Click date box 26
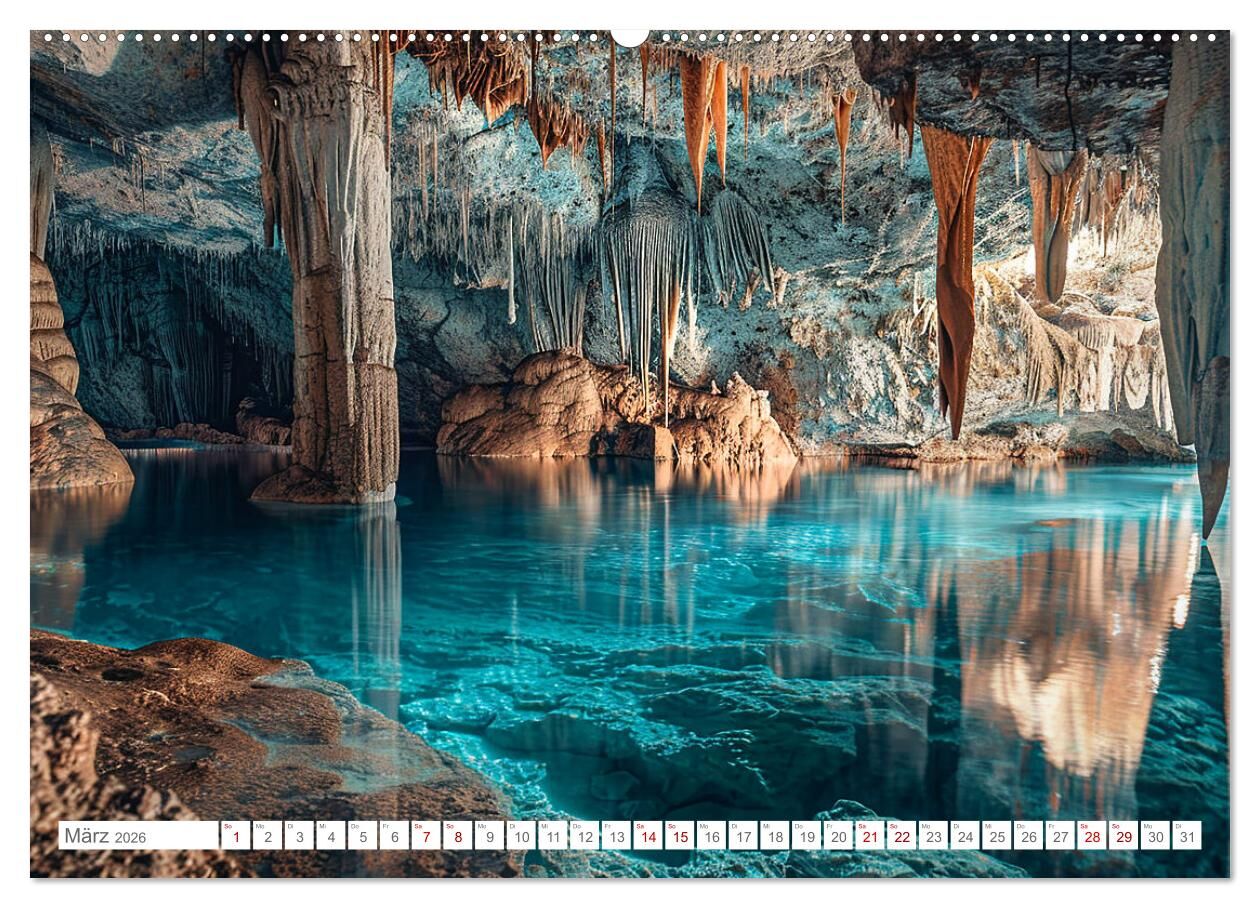Image resolution: width=1260 pixels, height=908 pixels. point(1028,836)
